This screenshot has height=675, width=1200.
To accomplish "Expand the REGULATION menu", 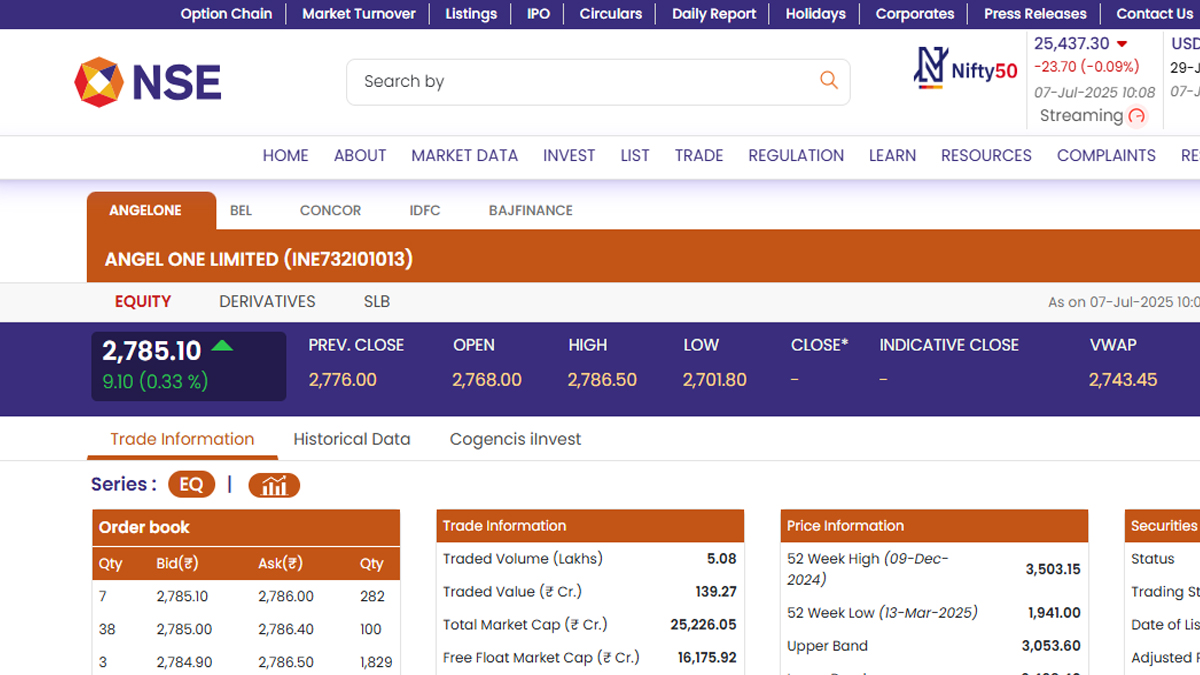I will (x=796, y=155).
